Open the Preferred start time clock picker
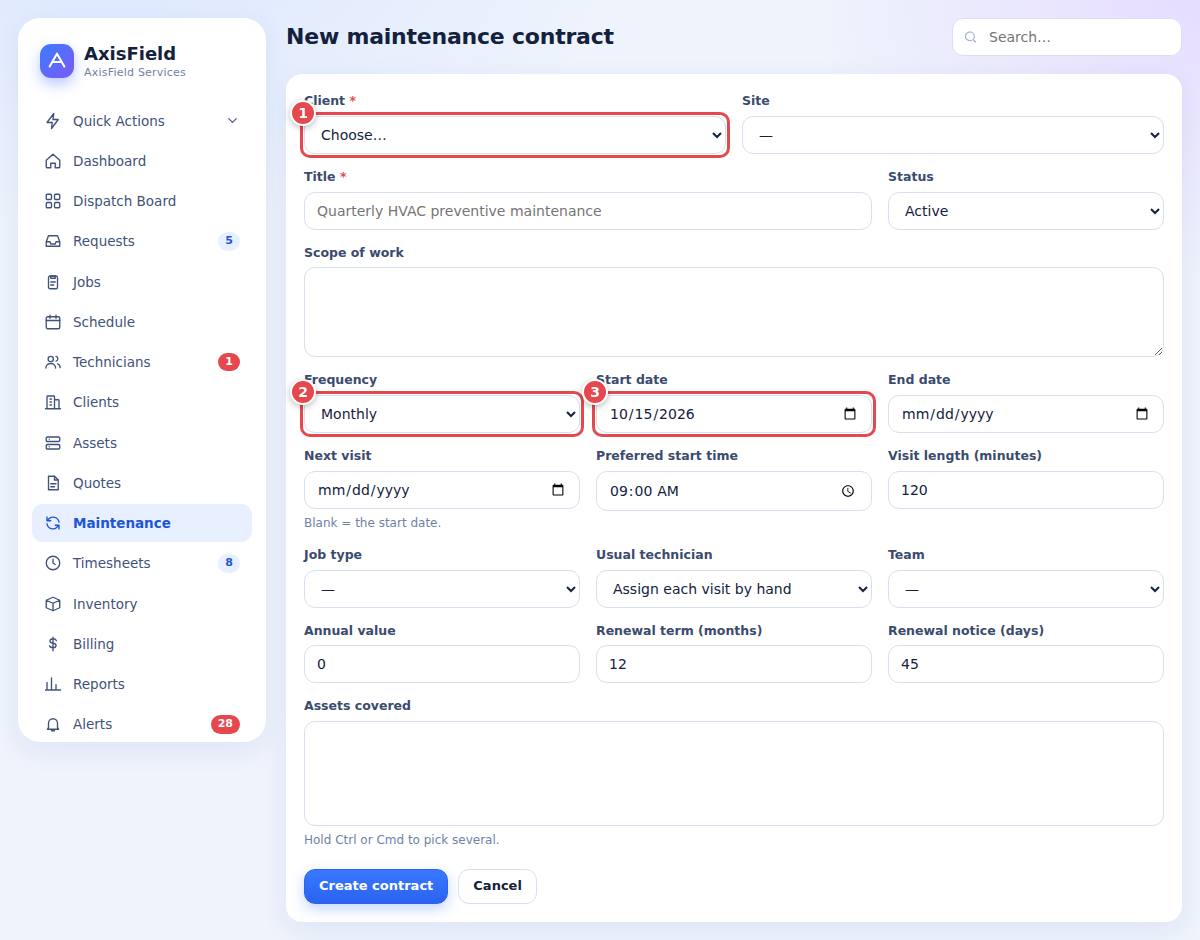The width and height of the screenshot is (1200, 940). (x=848, y=491)
